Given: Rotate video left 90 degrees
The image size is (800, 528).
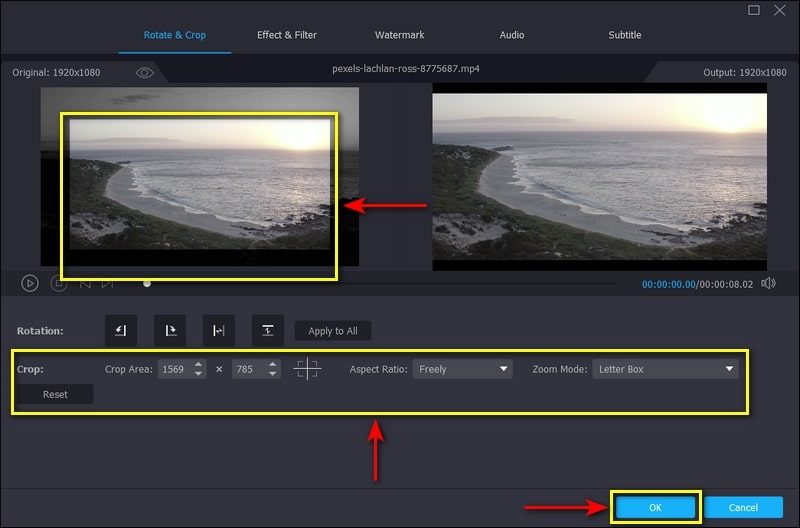Looking at the screenshot, I should (x=121, y=331).
